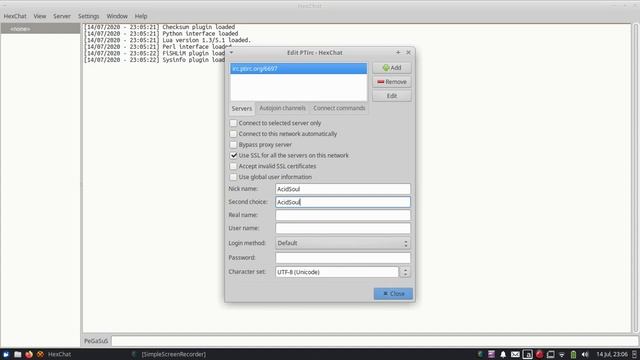The height and width of the screenshot is (360, 640).
Task: Open the HexChat menu
Action: (15, 16)
